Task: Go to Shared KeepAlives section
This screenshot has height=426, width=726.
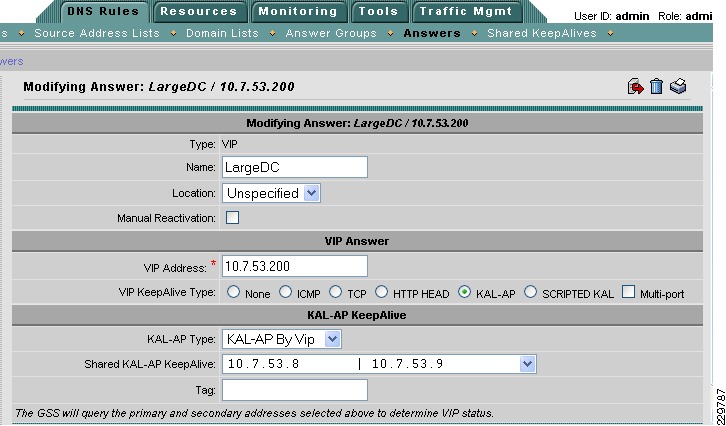Action: click(542, 33)
